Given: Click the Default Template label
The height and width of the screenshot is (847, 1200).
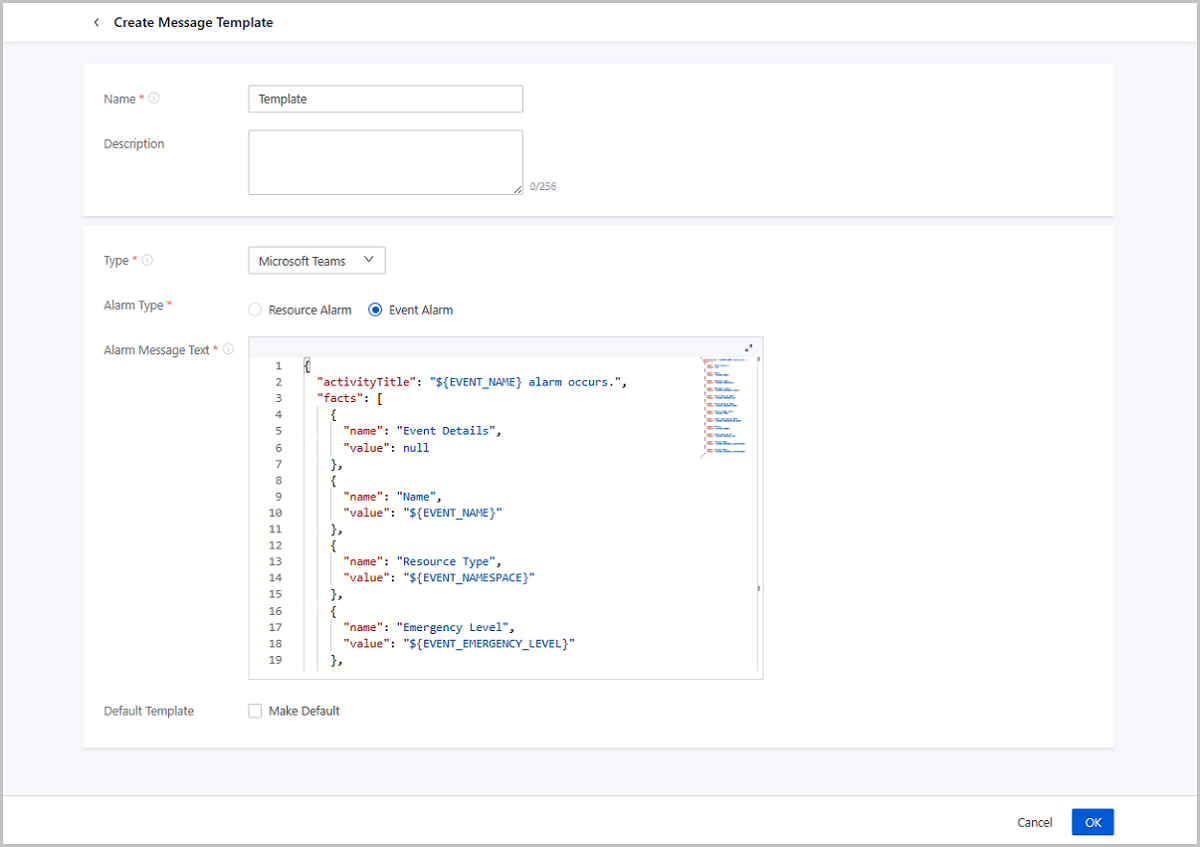Looking at the screenshot, I should pos(149,711).
